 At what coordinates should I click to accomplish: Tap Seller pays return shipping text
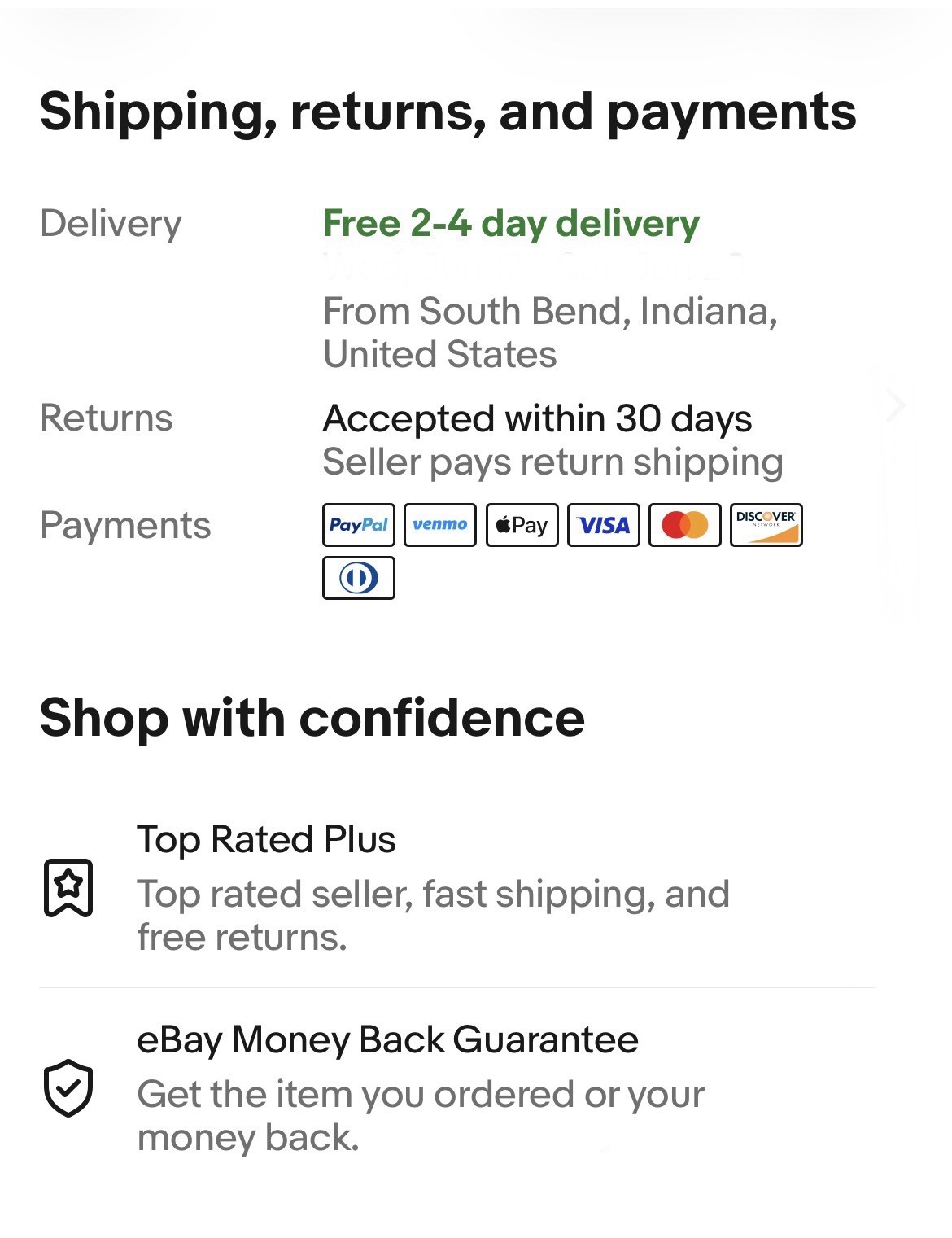coord(552,462)
